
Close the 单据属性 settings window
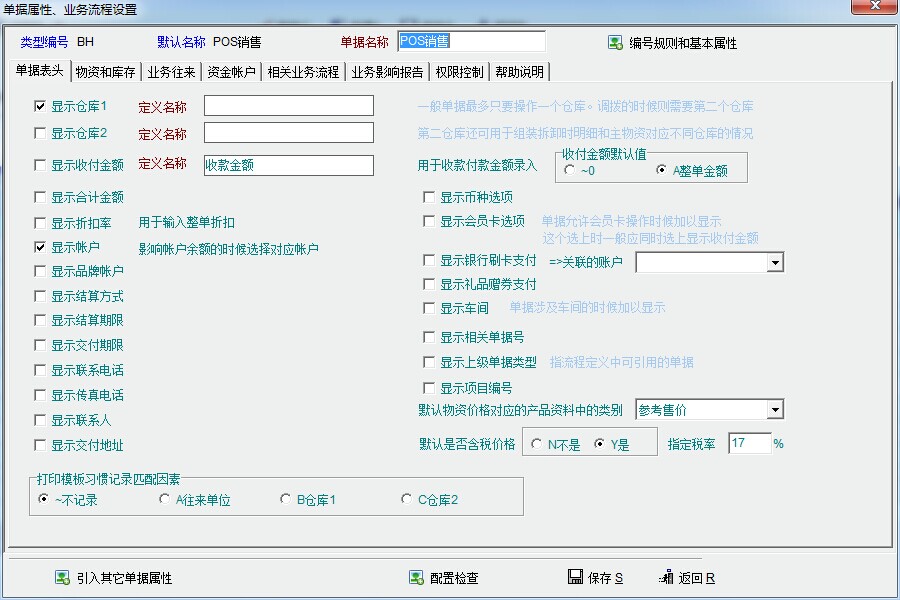tap(874, 9)
